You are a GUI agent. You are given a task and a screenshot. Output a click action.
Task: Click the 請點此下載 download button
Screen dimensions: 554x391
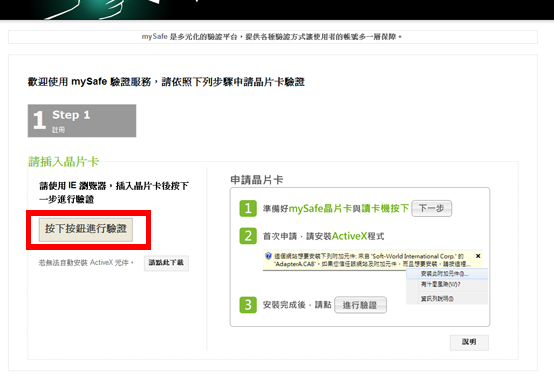tap(166, 263)
